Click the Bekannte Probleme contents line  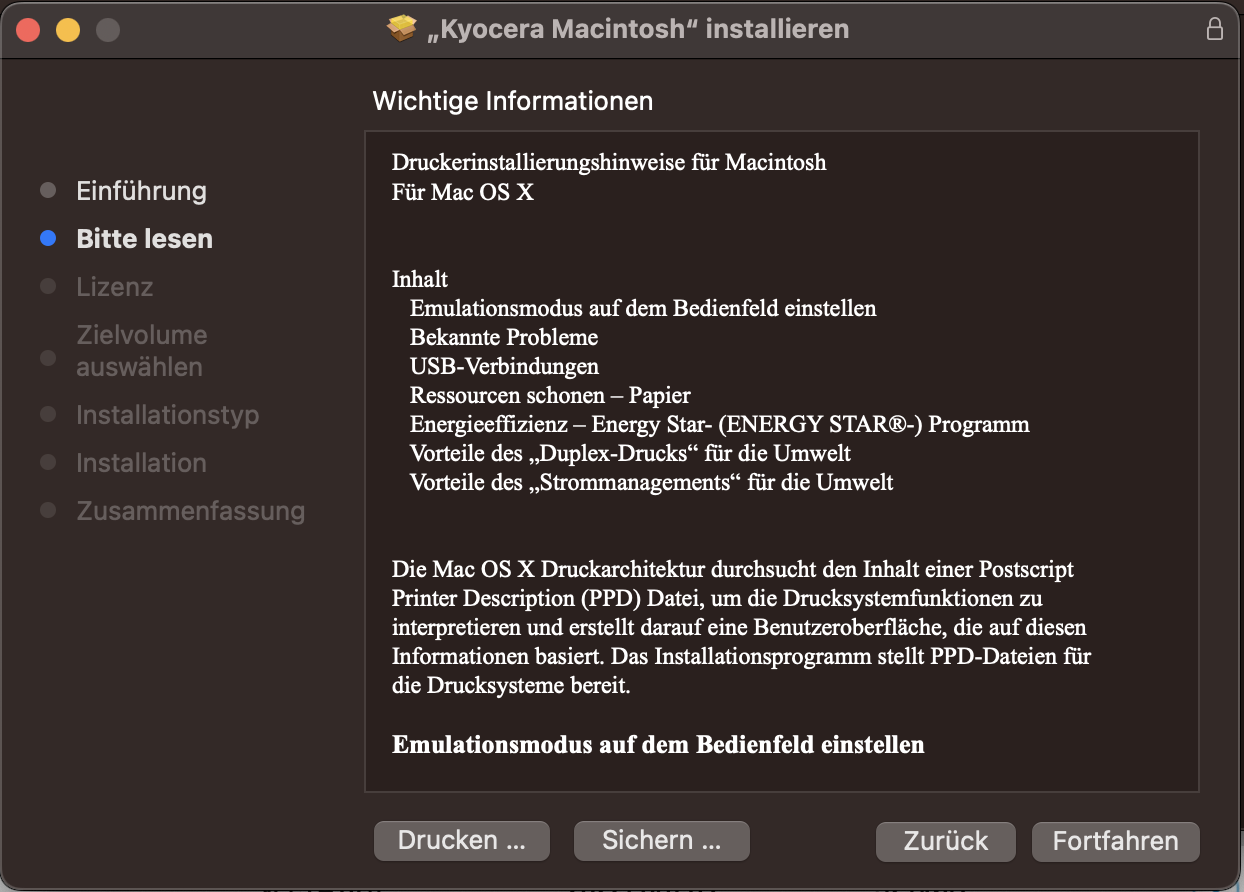click(503, 337)
